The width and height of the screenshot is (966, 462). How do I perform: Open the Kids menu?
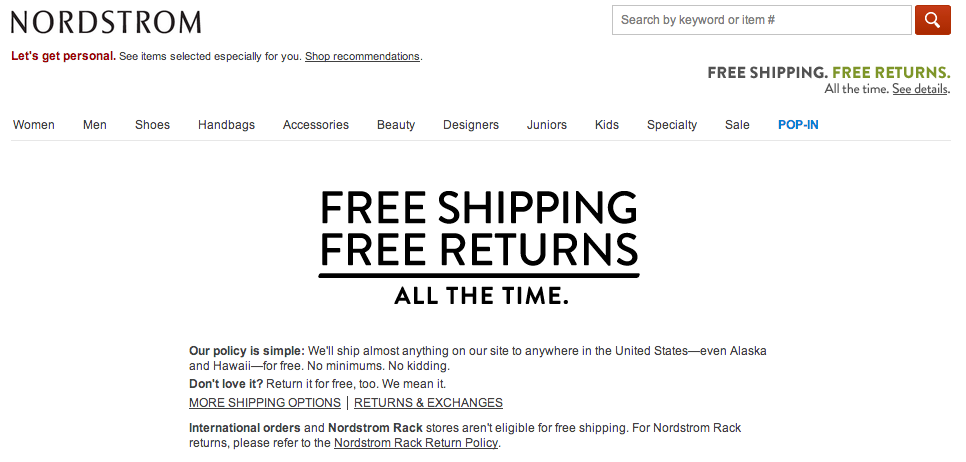pos(607,125)
